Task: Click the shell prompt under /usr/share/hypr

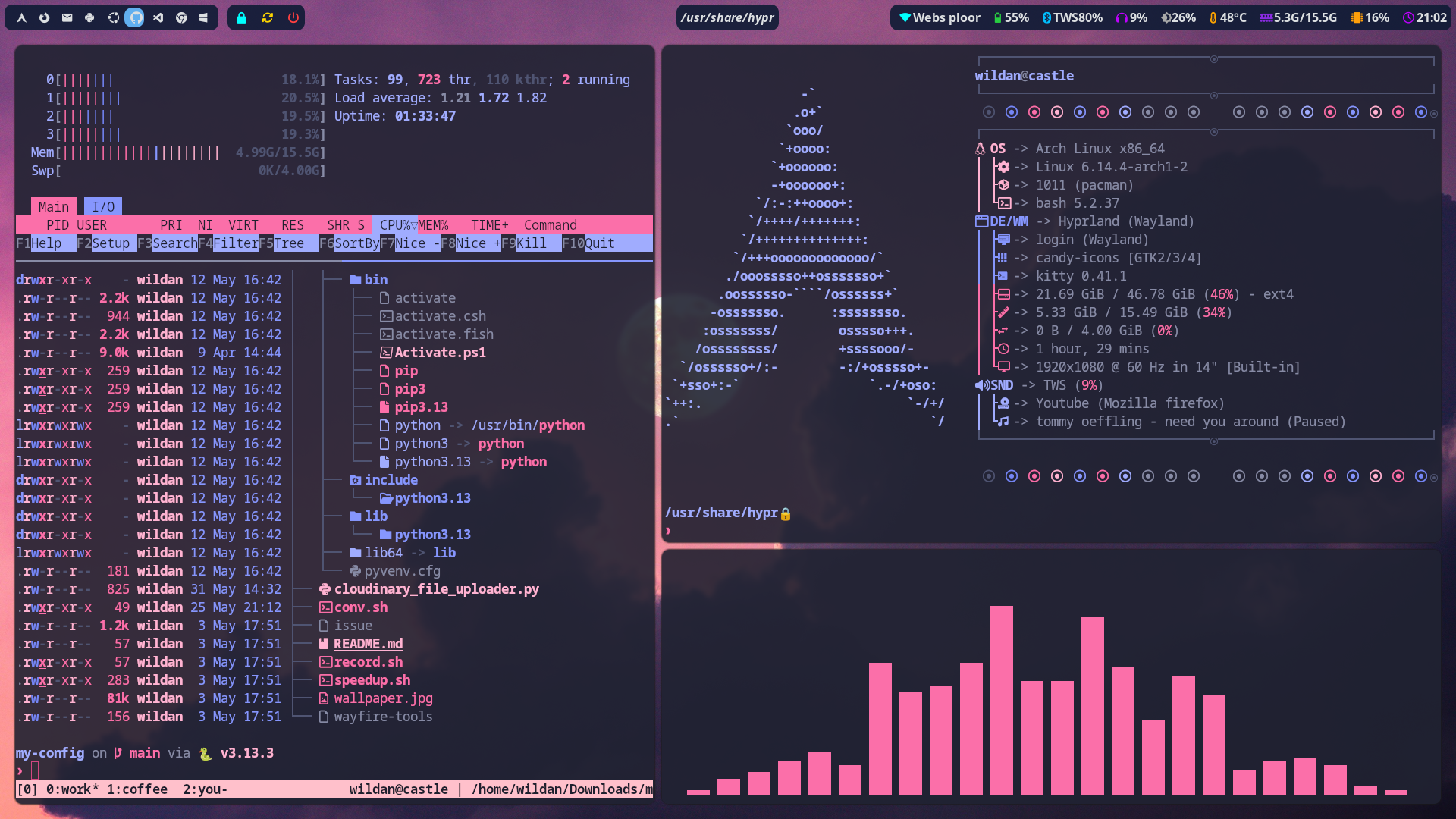Action: (669, 531)
